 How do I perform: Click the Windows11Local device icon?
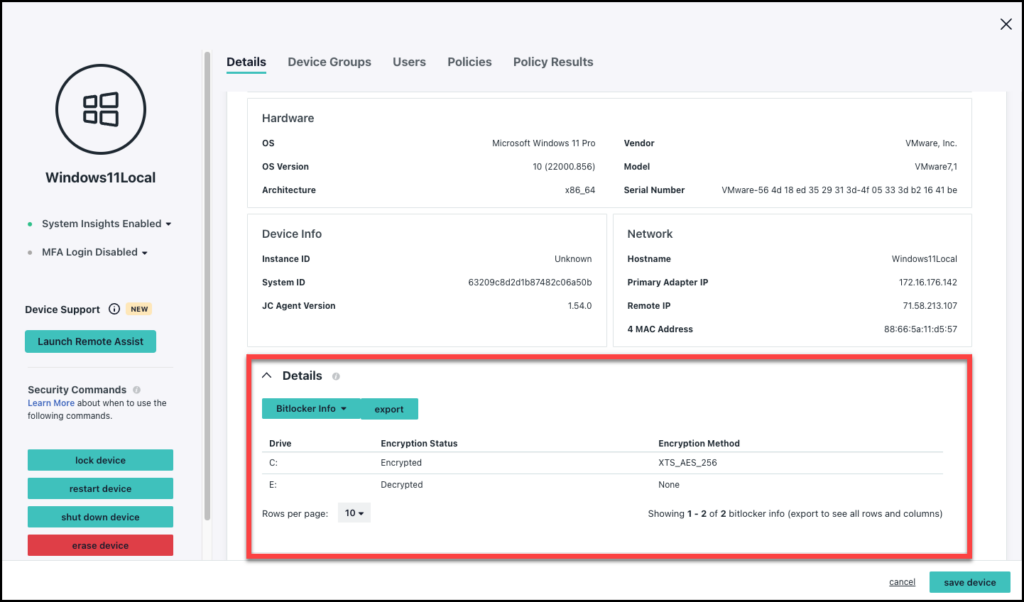(100, 108)
